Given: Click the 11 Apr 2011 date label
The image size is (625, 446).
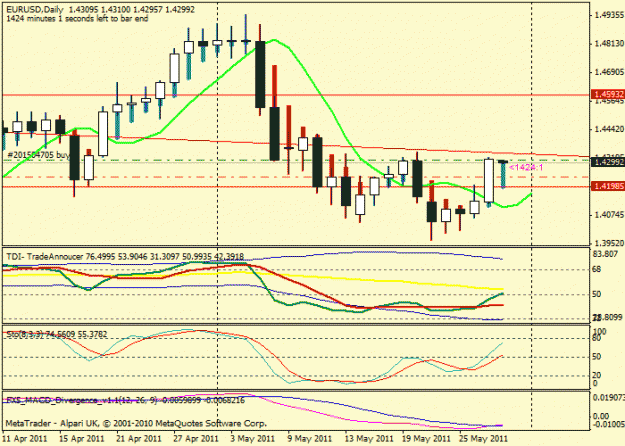Looking at the screenshot, I should pyautogui.click(x=24, y=439).
